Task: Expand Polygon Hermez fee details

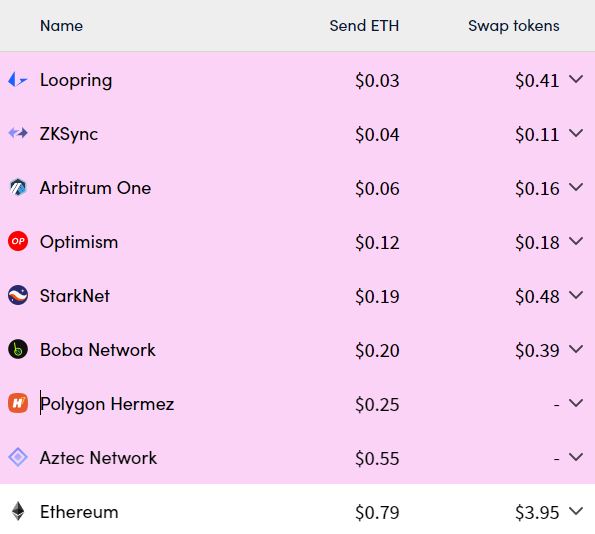Action: [576, 403]
